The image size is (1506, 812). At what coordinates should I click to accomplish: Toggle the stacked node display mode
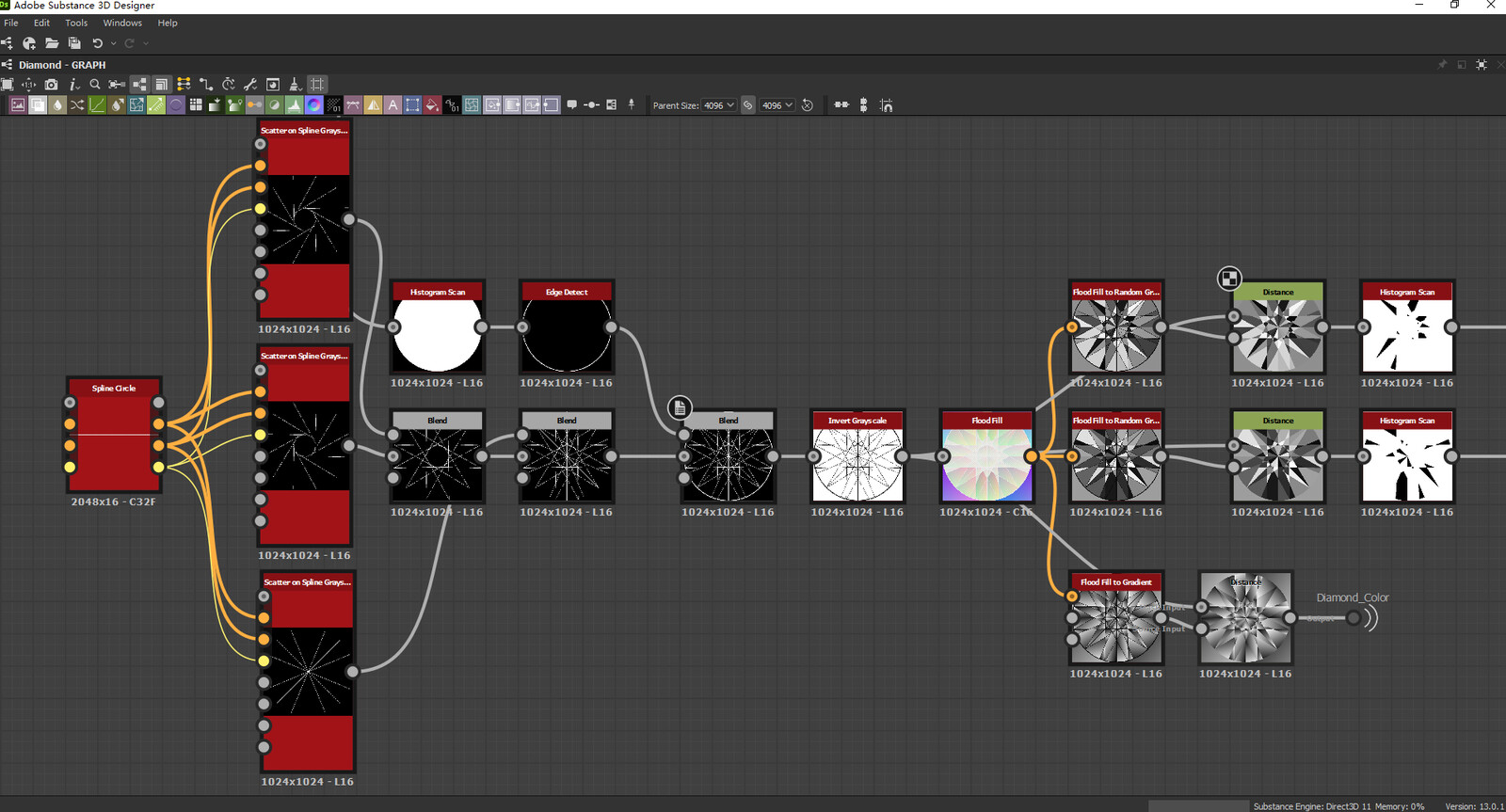(x=161, y=85)
